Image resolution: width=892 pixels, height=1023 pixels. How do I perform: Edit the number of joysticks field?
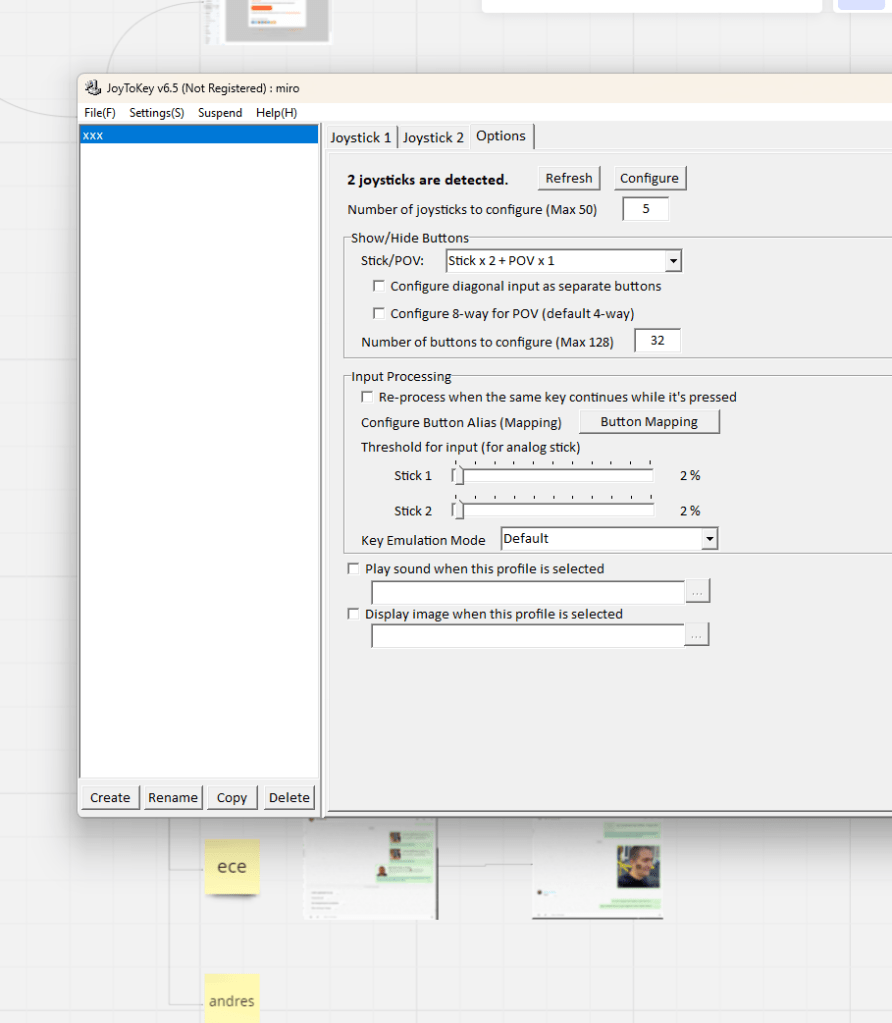645,209
